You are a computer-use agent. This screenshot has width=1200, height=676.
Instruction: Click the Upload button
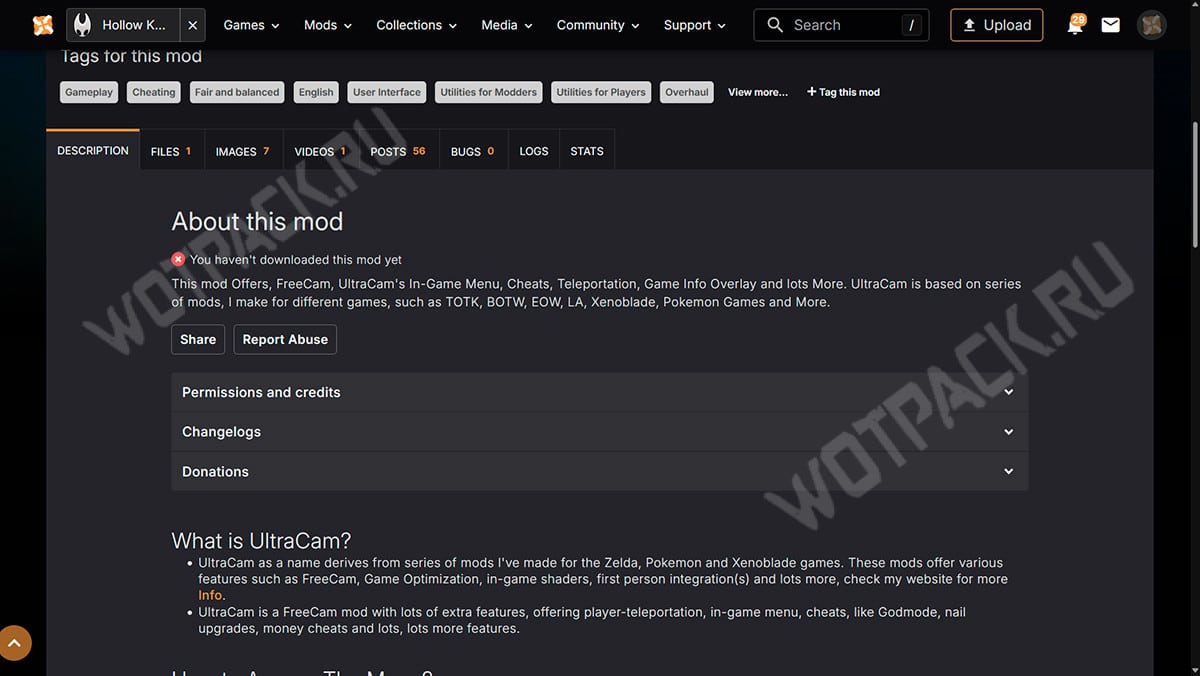click(x=997, y=25)
